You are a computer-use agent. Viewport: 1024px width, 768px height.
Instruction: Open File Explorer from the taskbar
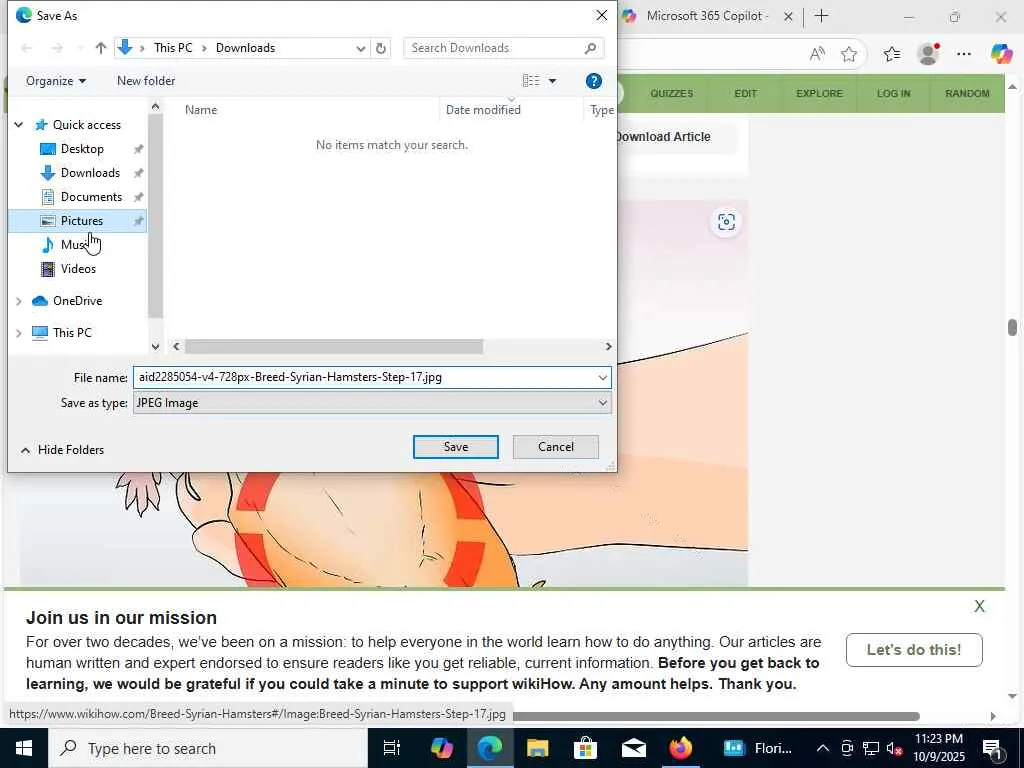point(537,748)
